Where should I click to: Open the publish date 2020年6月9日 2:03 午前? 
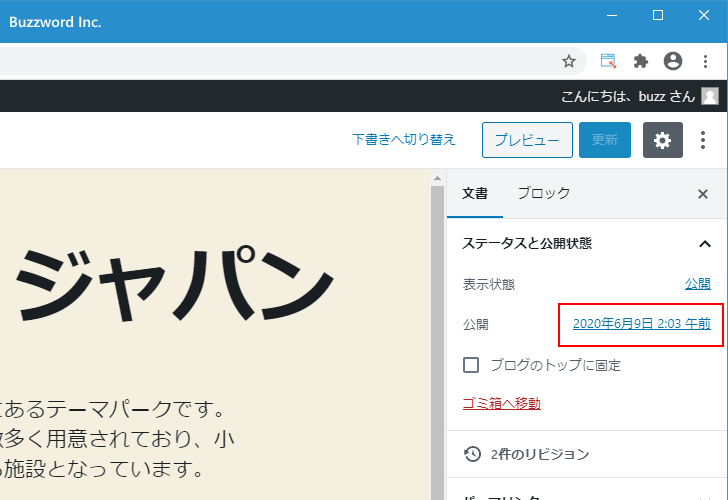pos(642,324)
